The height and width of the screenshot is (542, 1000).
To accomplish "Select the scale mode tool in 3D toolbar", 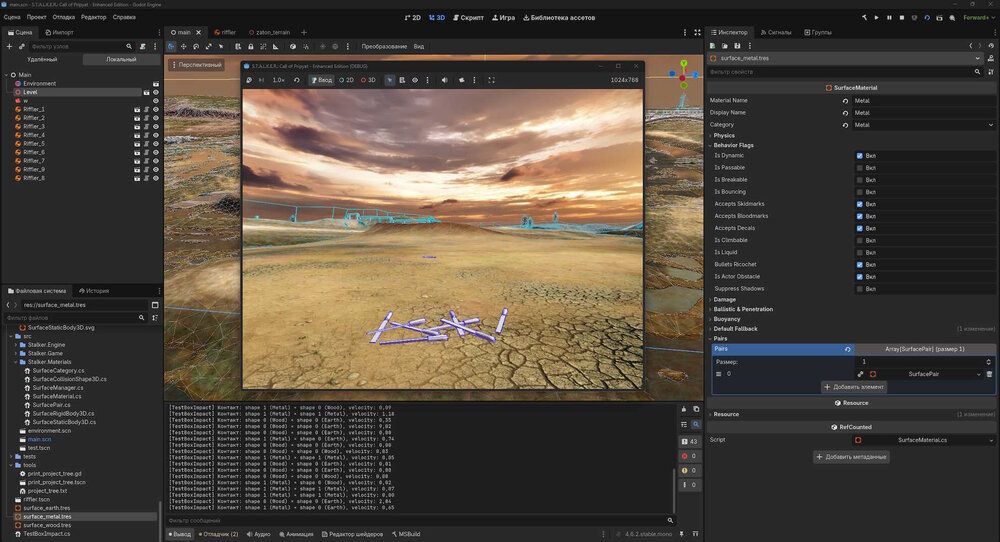I will pos(209,47).
